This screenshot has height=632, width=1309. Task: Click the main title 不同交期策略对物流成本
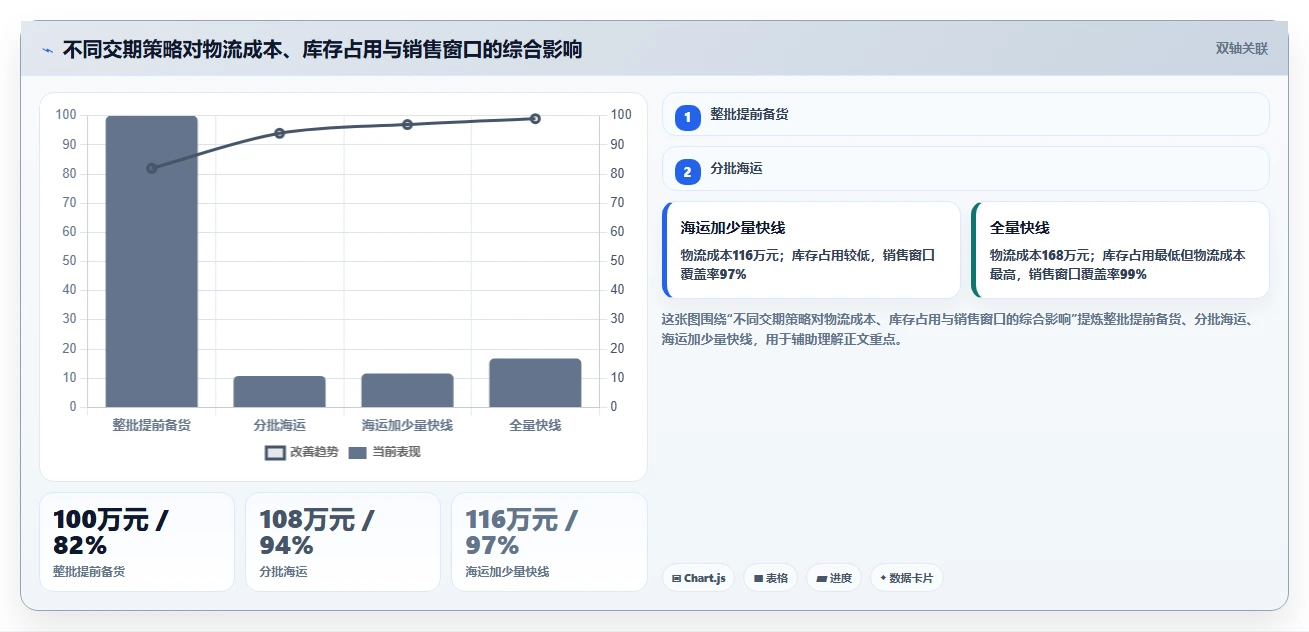click(x=322, y=49)
